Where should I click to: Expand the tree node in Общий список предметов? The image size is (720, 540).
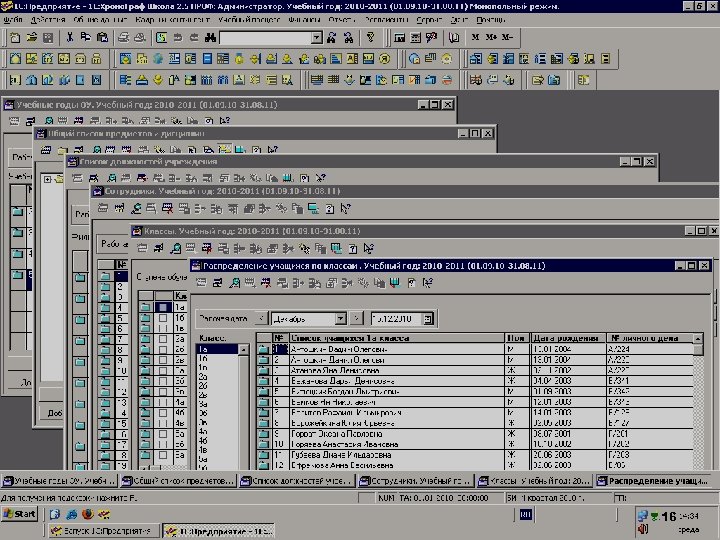coord(47,179)
